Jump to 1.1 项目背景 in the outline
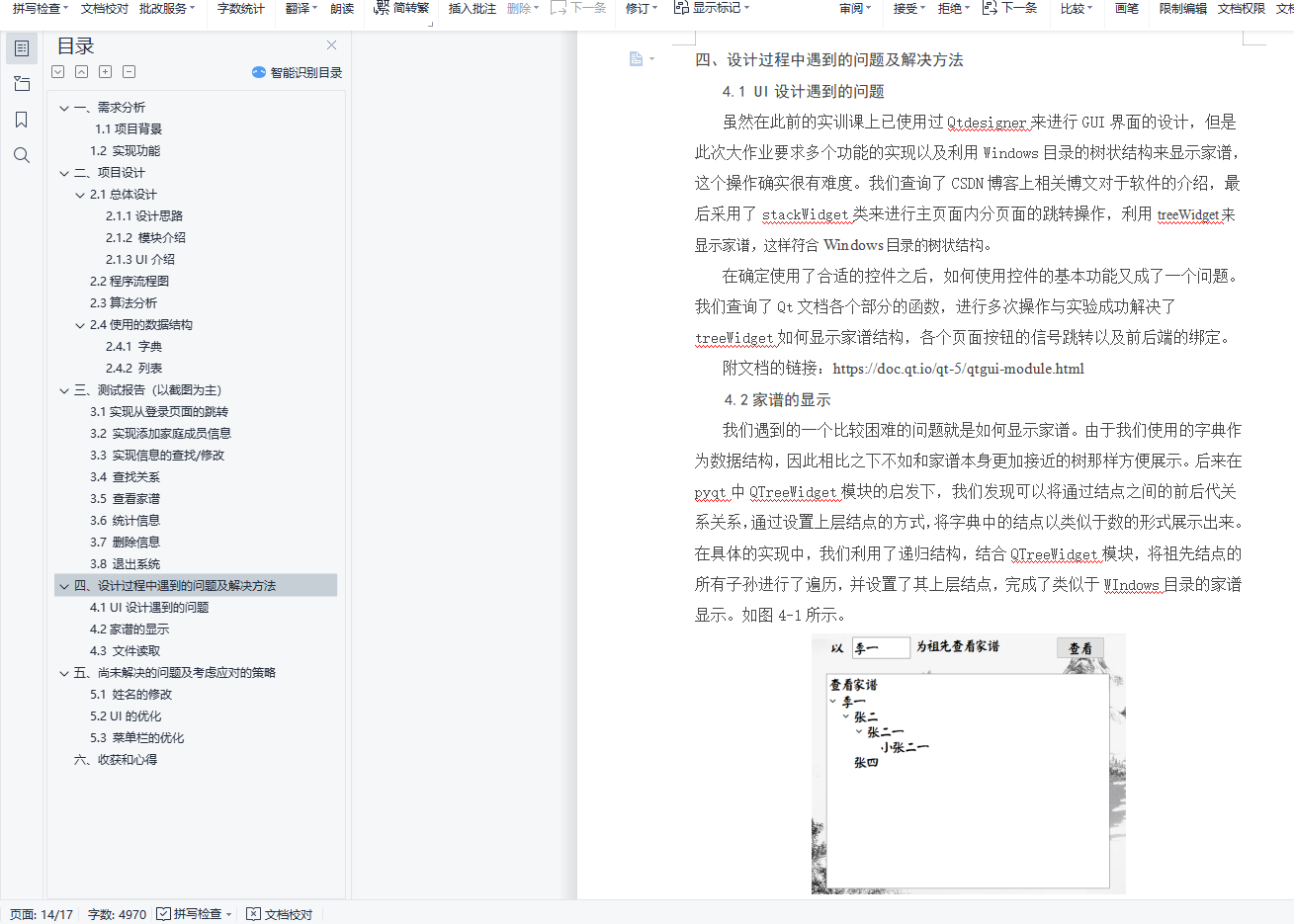The height and width of the screenshot is (924, 1294). pos(129,129)
